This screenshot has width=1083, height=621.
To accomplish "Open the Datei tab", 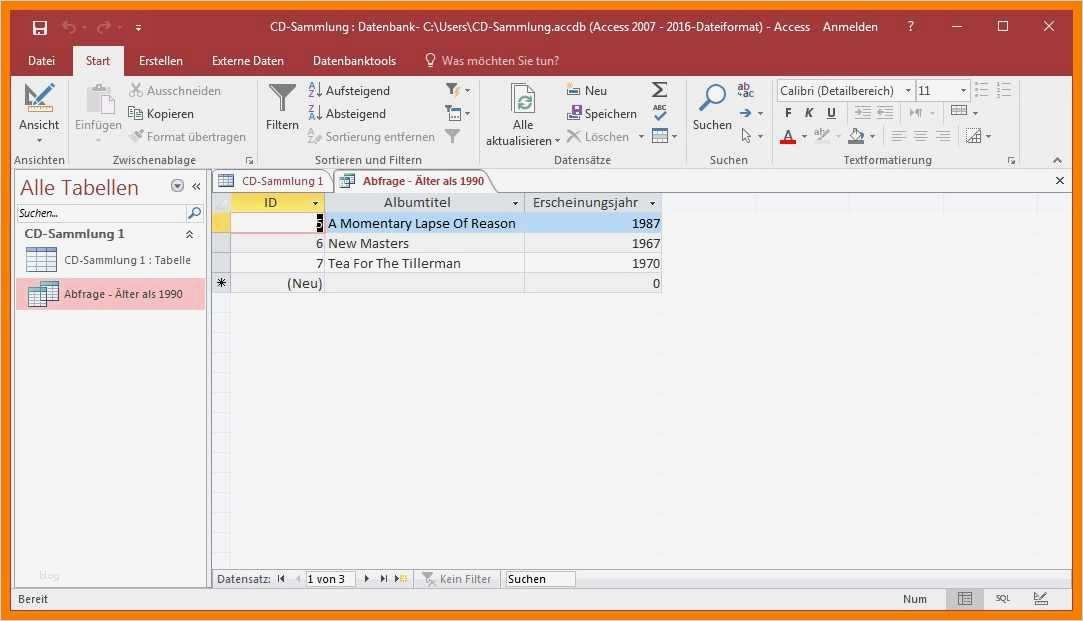I will pyautogui.click(x=41, y=61).
